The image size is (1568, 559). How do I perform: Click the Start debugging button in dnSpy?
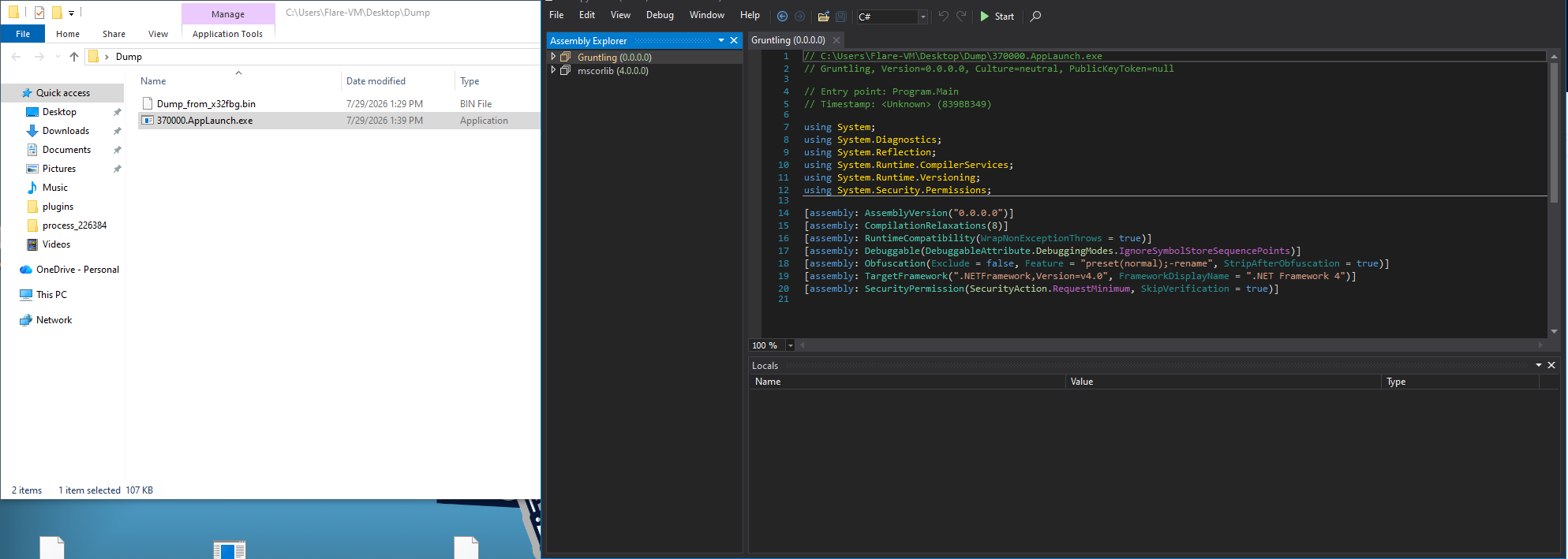[x=997, y=16]
